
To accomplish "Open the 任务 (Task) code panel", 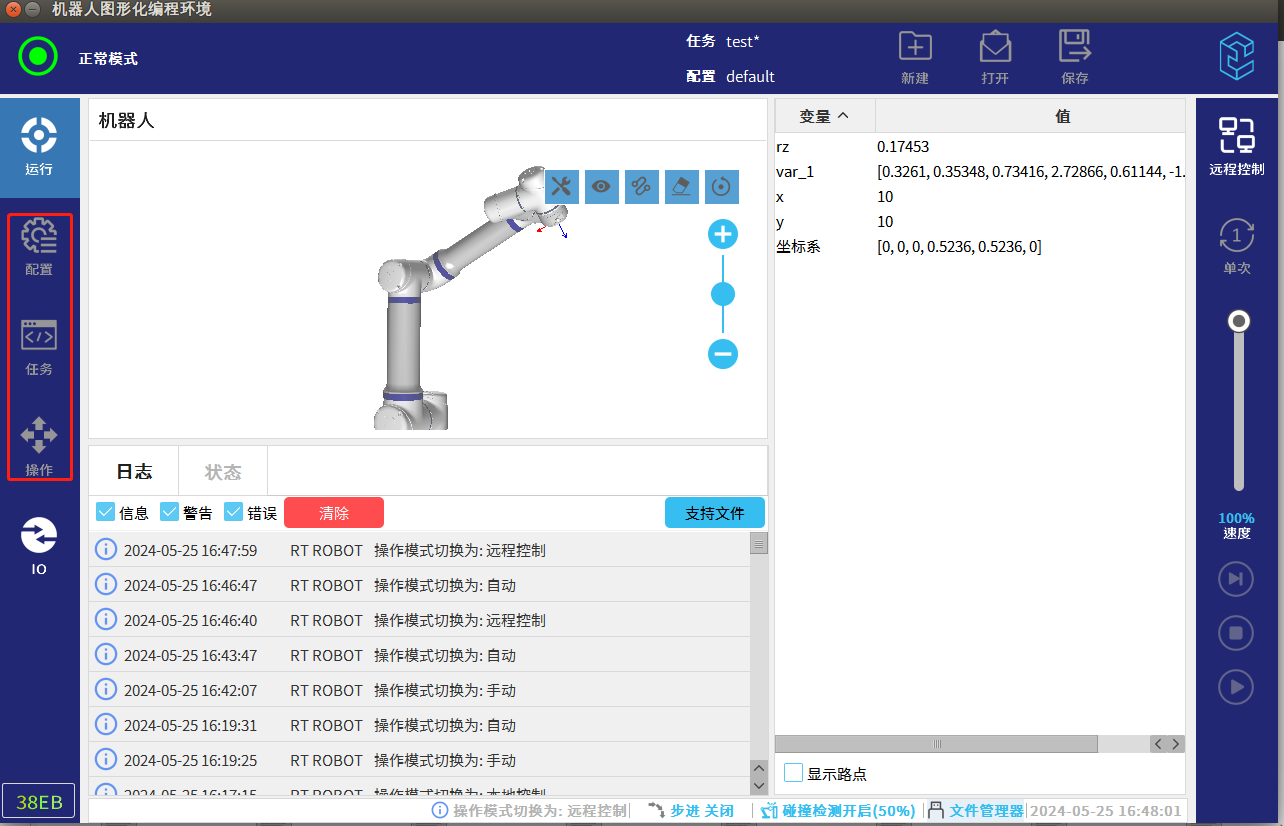I will point(39,346).
